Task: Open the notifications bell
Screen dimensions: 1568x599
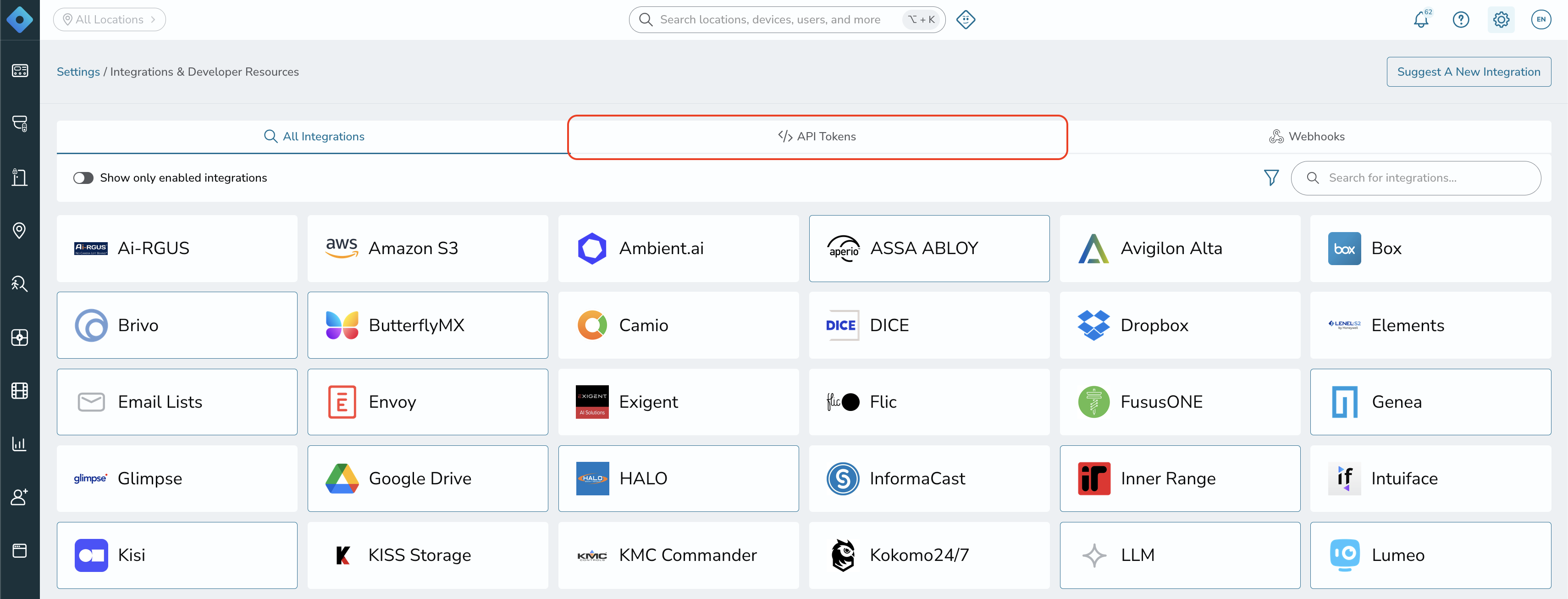Action: pos(1421,19)
